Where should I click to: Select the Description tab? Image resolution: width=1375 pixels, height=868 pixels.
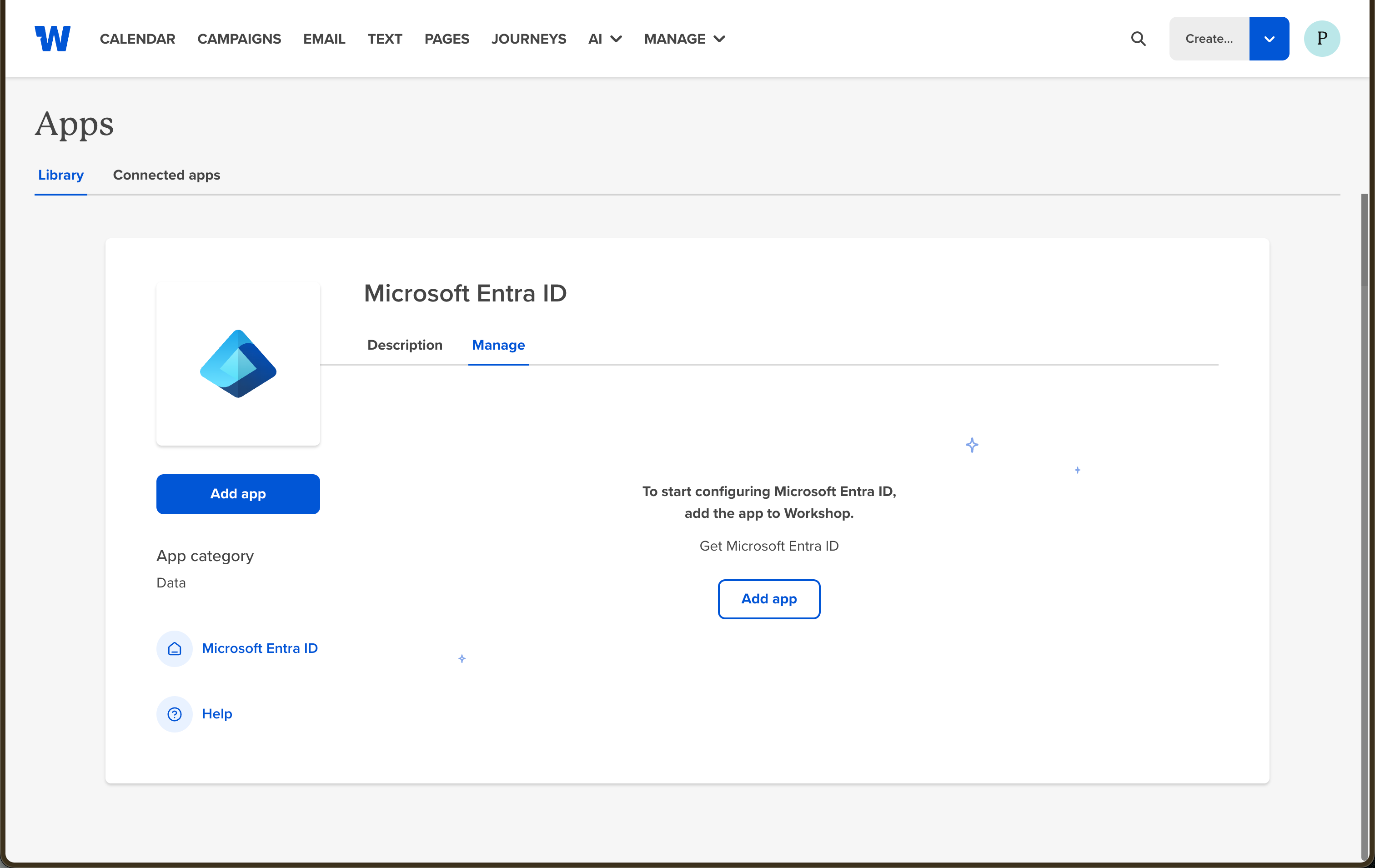pyautogui.click(x=405, y=345)
